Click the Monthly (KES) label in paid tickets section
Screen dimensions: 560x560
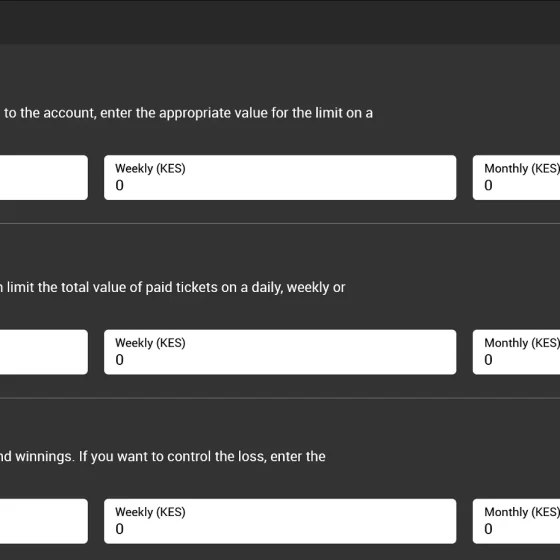point(522,343)
